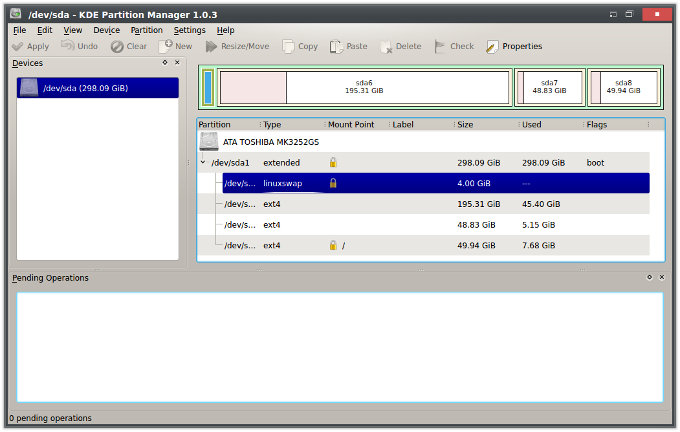Click the 45.40 GiB used value

541,204
